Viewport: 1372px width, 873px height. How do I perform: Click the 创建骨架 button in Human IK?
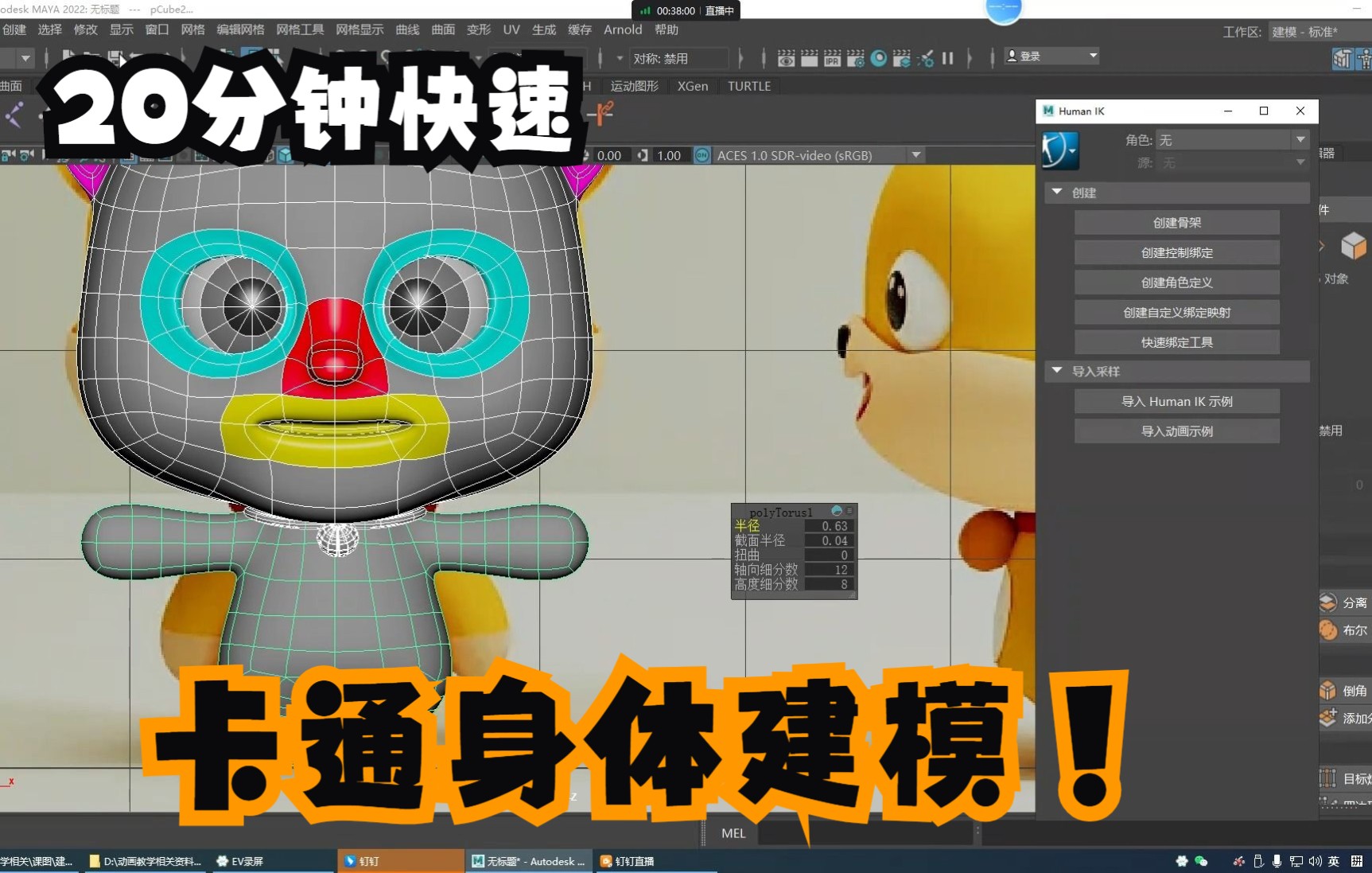coord(1176,222)
